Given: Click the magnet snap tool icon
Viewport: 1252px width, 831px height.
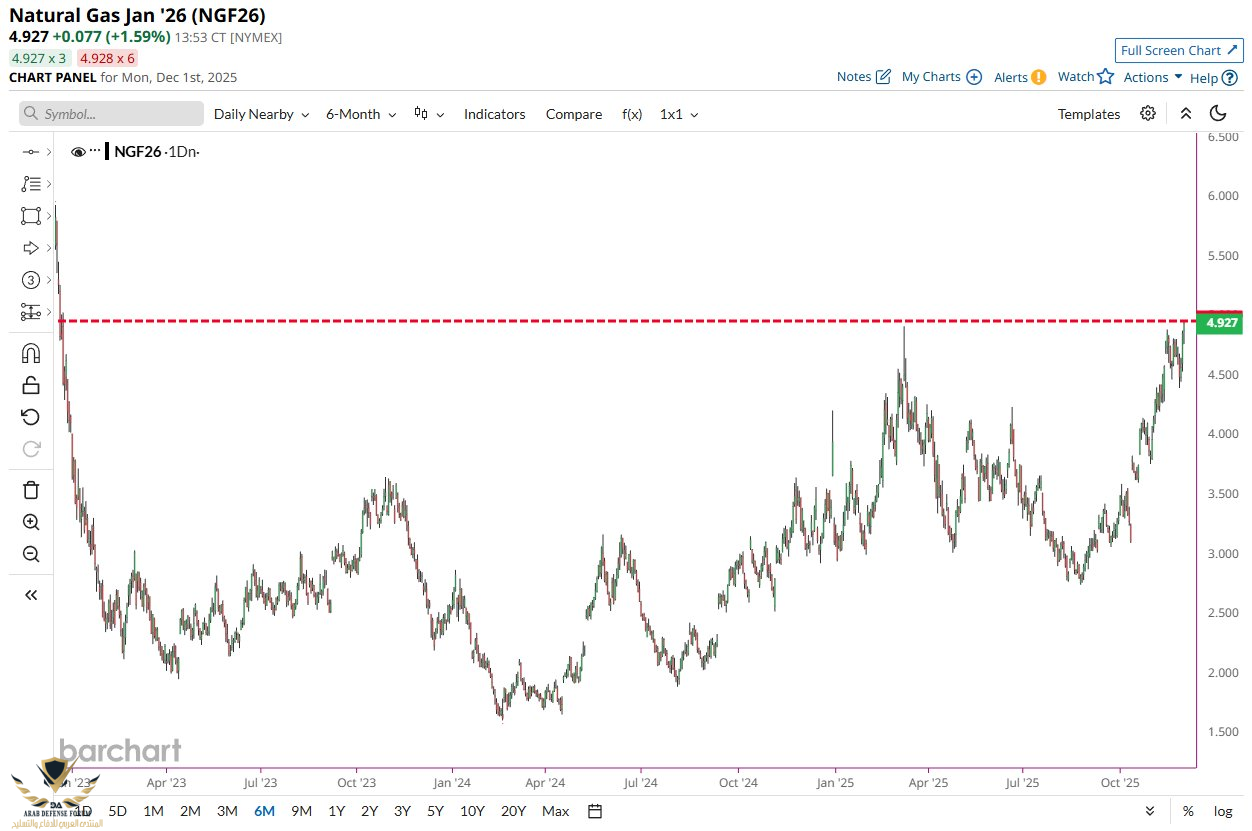Looking at the screenshot, I should (31, 353).
